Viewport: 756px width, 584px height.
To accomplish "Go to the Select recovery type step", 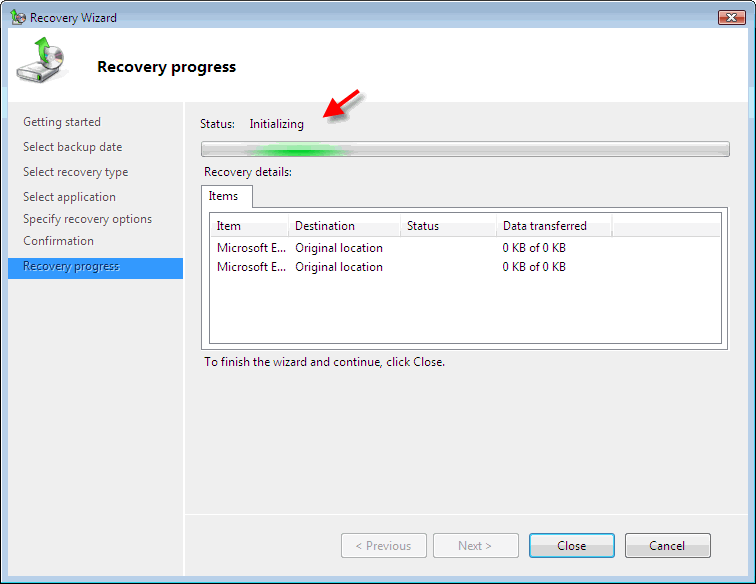I will coord(75,172).
